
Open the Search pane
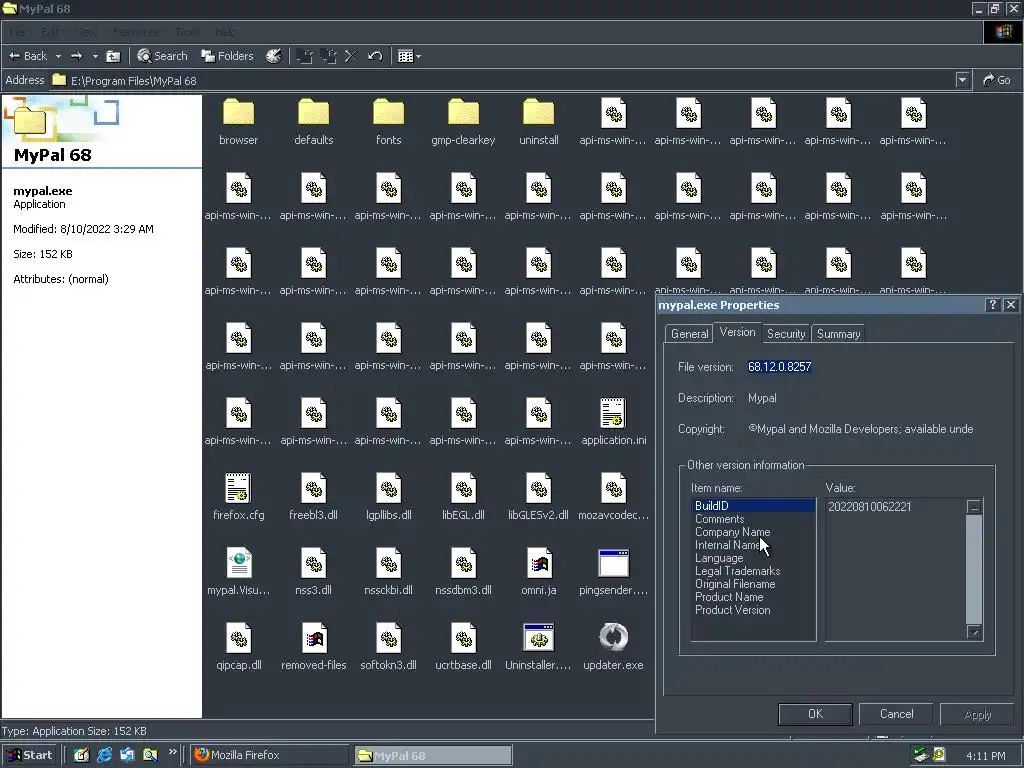[162, 56]
